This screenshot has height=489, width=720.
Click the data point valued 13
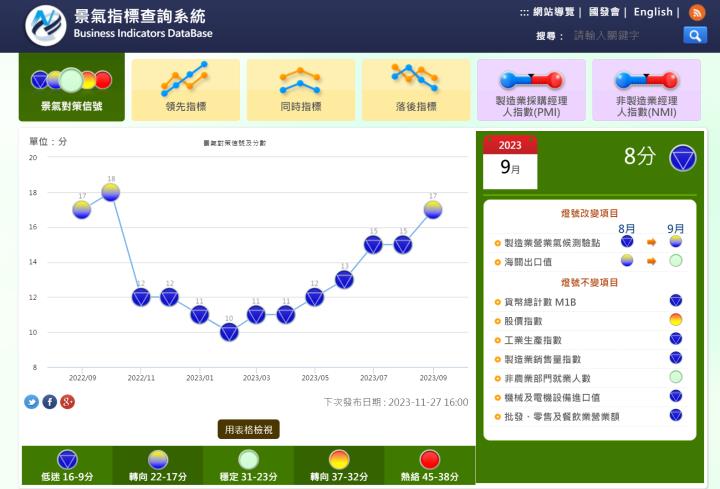click(x=344, y=280)
